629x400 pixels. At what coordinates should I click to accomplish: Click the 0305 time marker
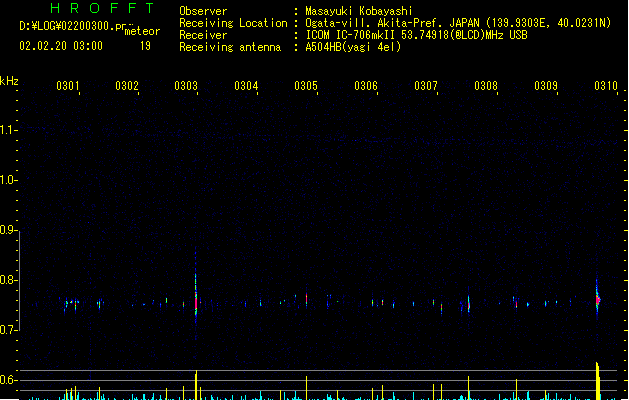306,86
